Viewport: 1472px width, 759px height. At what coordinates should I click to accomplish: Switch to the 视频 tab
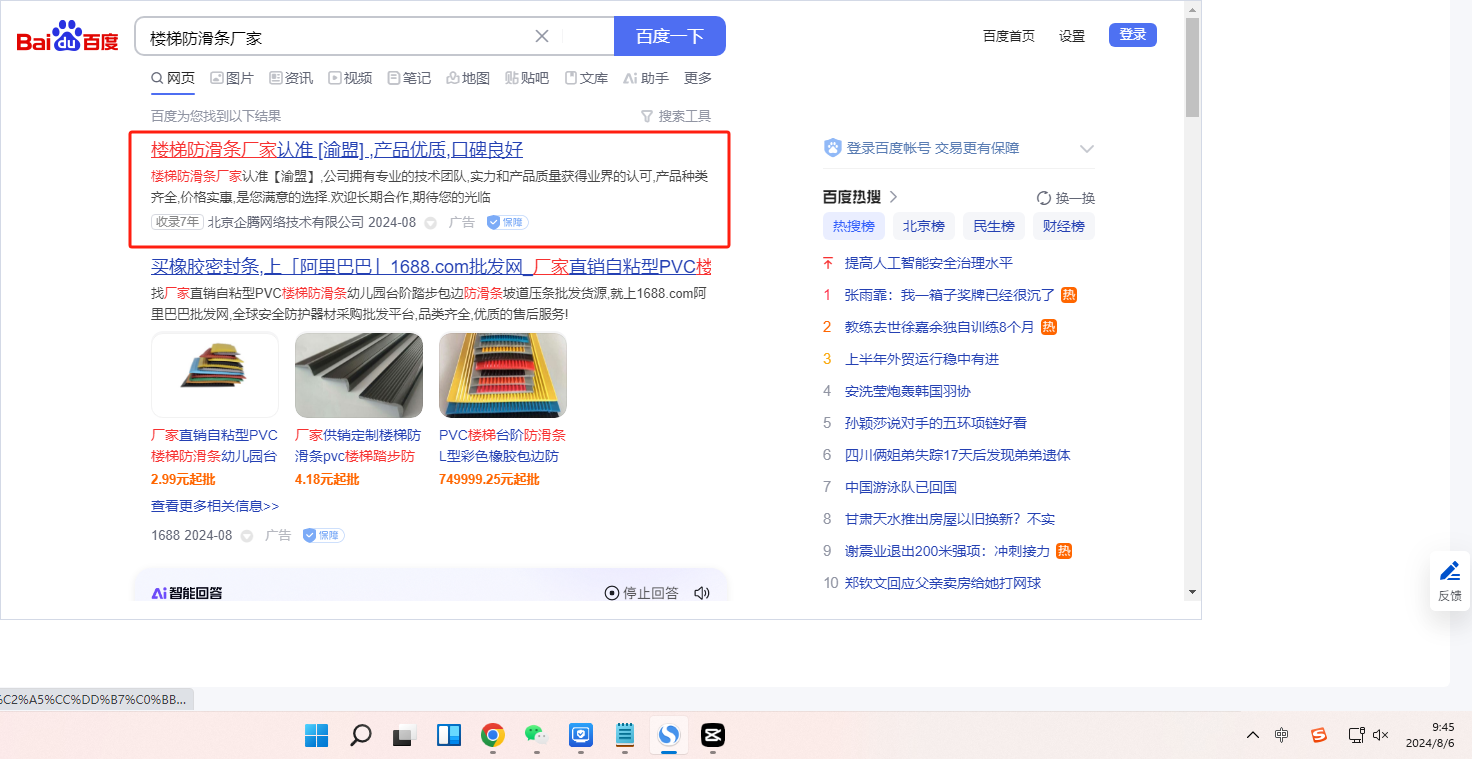(350, 78)
